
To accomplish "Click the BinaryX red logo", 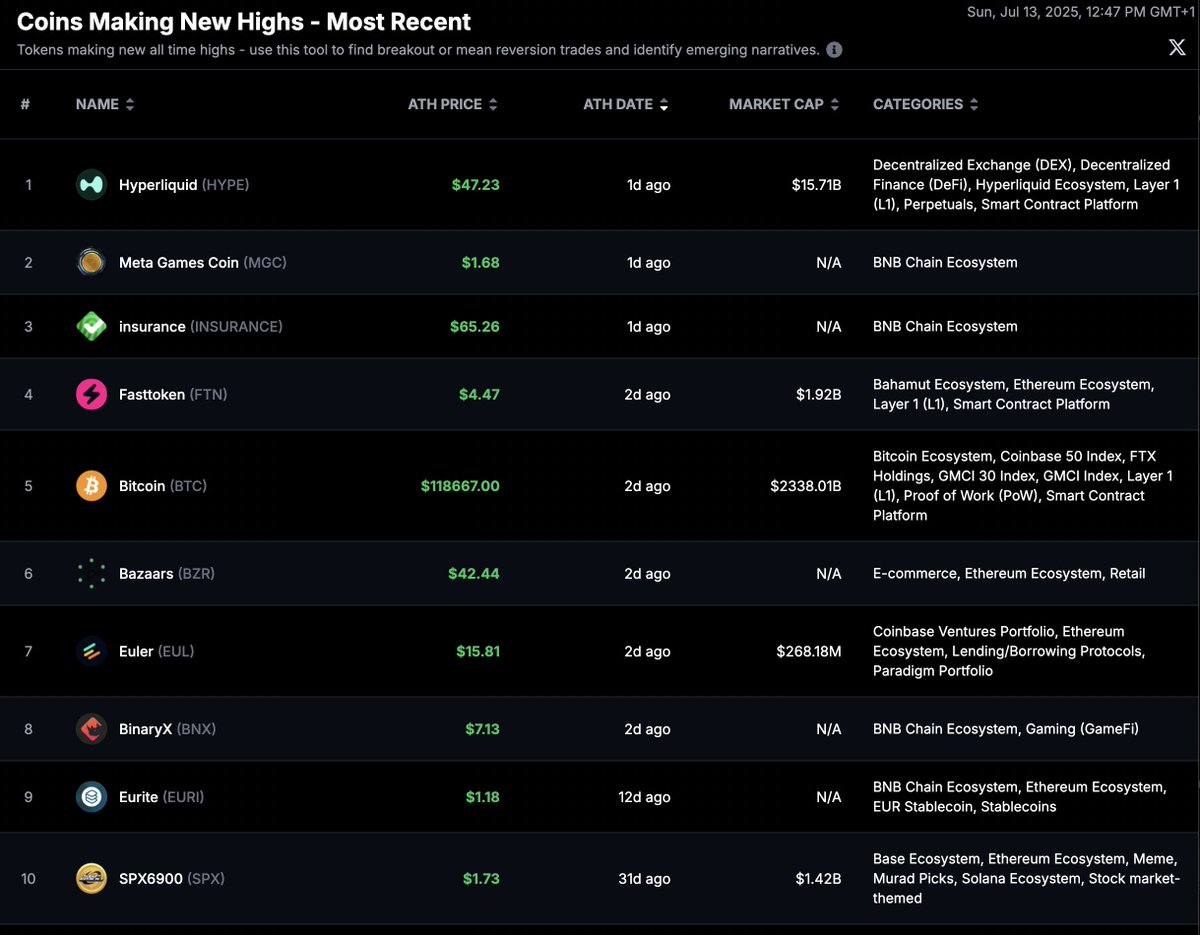I will click(x=91, y=729).
